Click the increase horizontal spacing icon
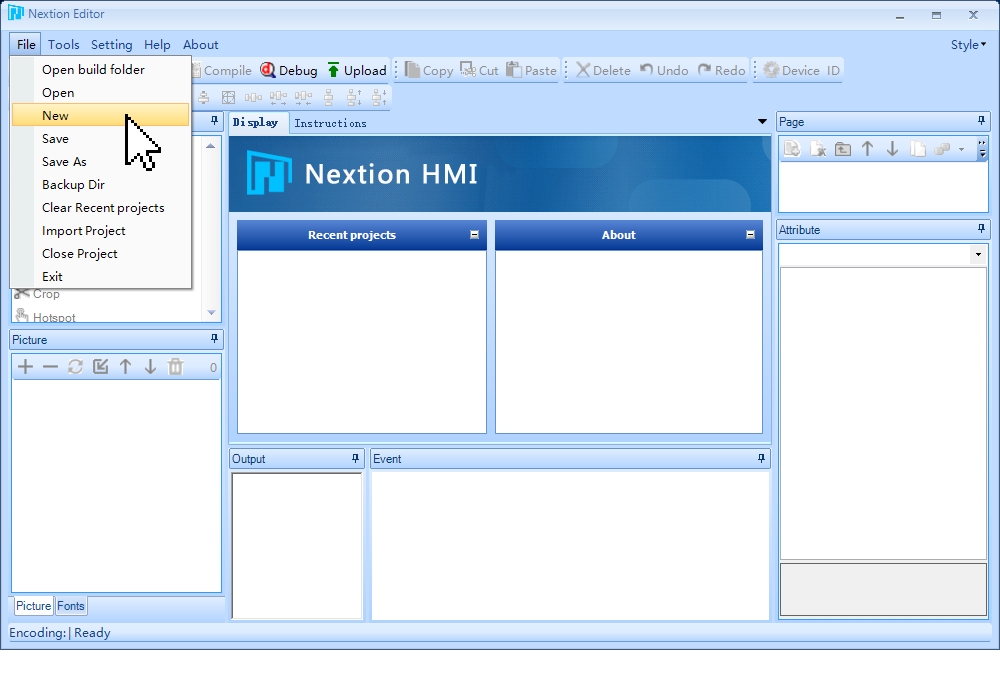This screenshot has height=685, width=1000. [x=278, y=98]
